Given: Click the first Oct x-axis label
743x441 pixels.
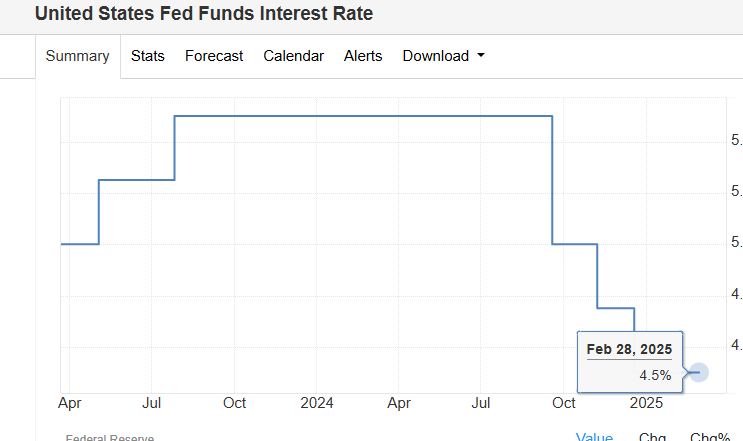Looking at the screenshot, I should 234,403.
